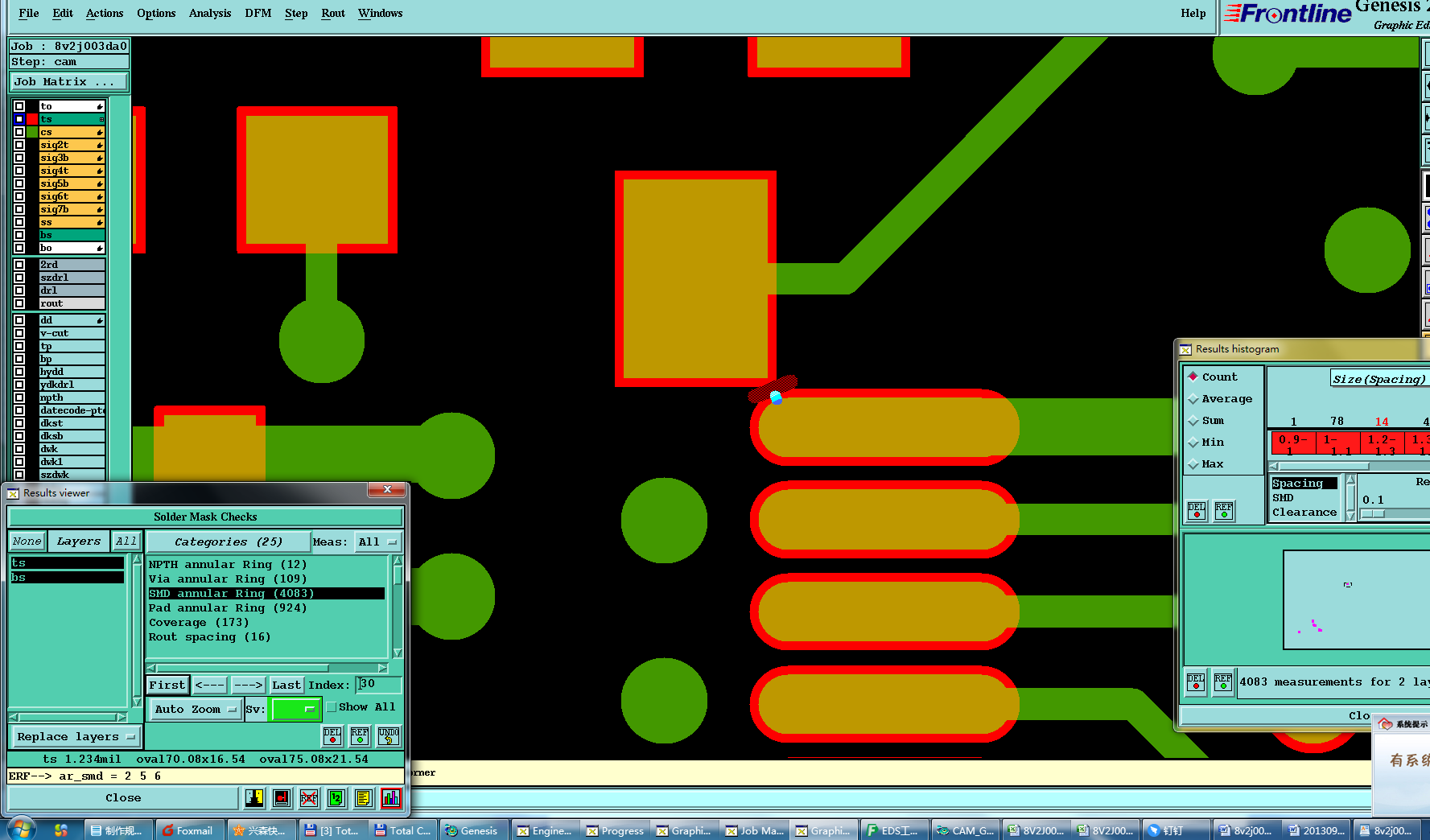Click the DEL icon in Results viewer
This screenshot has height=840, width=1430.
(332, 736)
